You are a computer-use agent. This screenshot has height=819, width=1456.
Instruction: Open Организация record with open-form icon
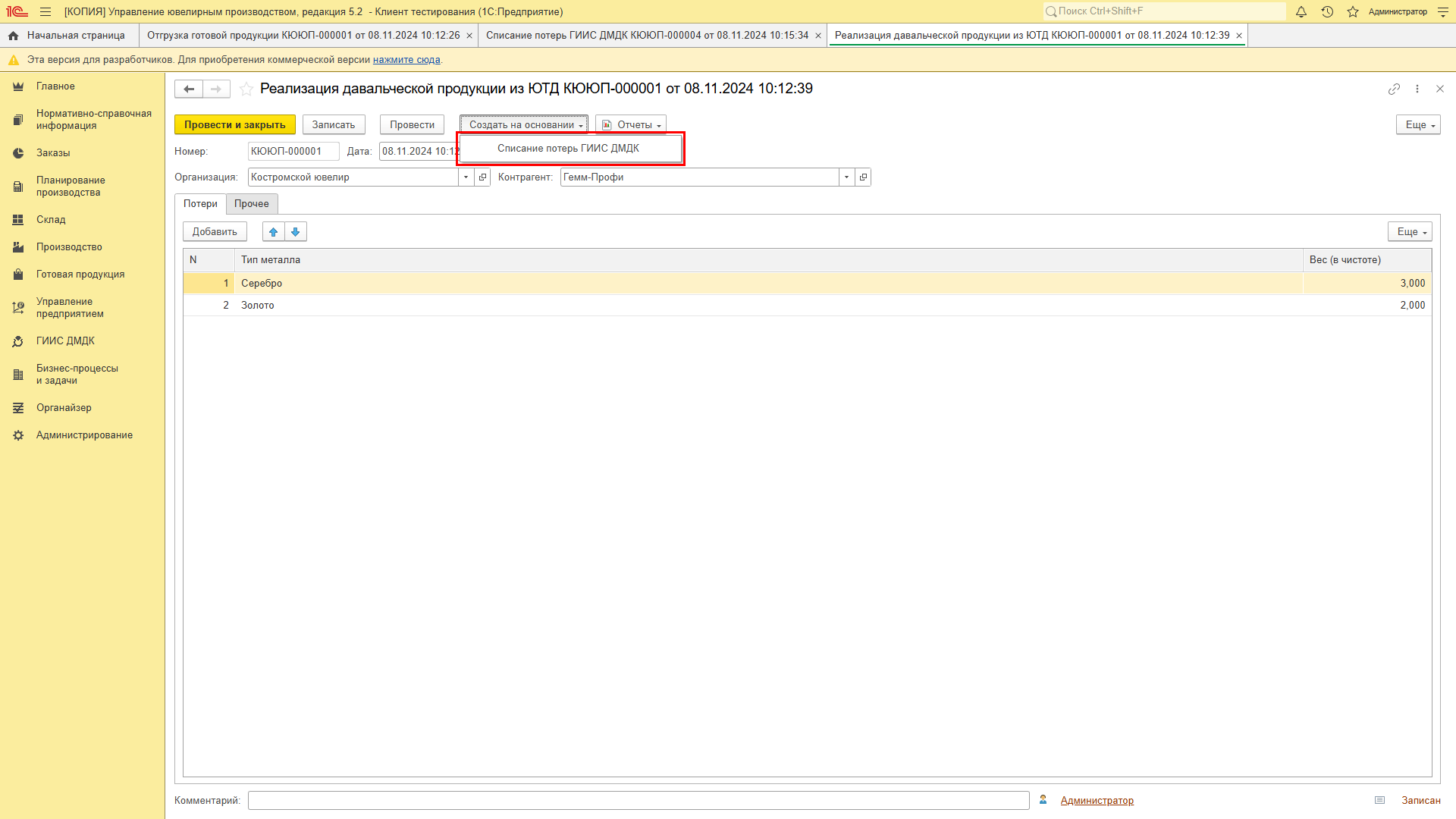coord(482,177)
